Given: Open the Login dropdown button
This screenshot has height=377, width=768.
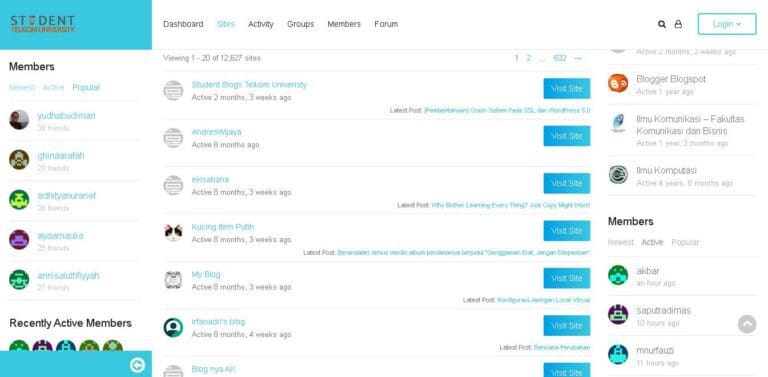Looking at the screenshot, I should (x=727, y=24).
